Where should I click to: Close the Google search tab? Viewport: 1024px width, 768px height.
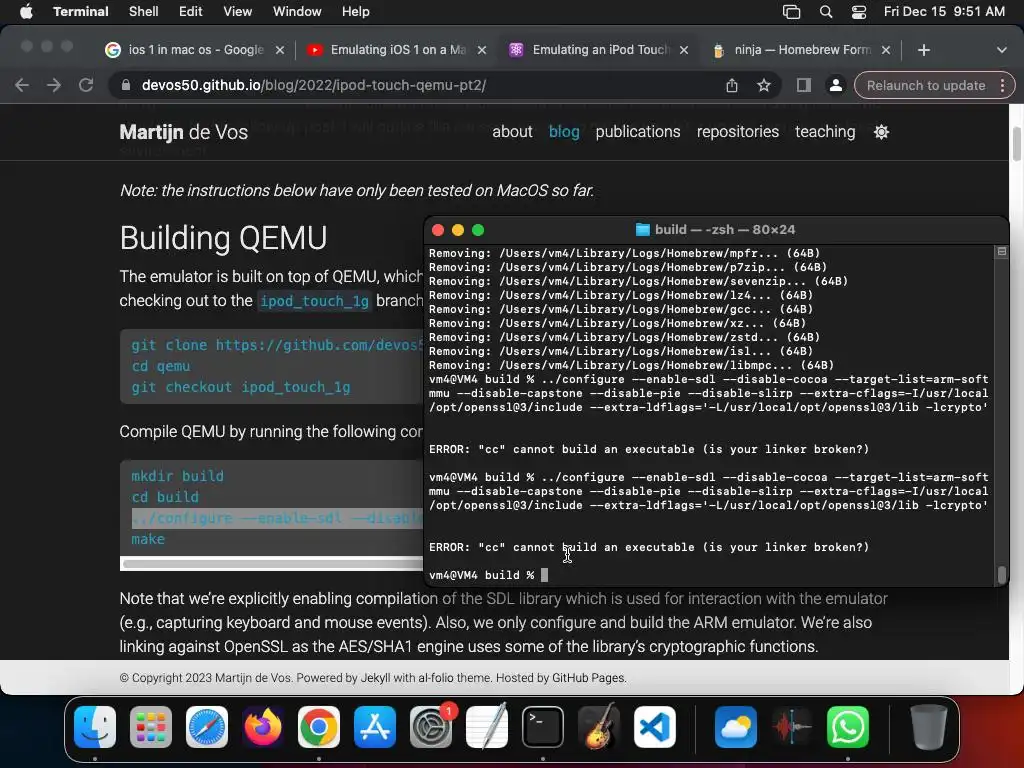click(280, 50)
